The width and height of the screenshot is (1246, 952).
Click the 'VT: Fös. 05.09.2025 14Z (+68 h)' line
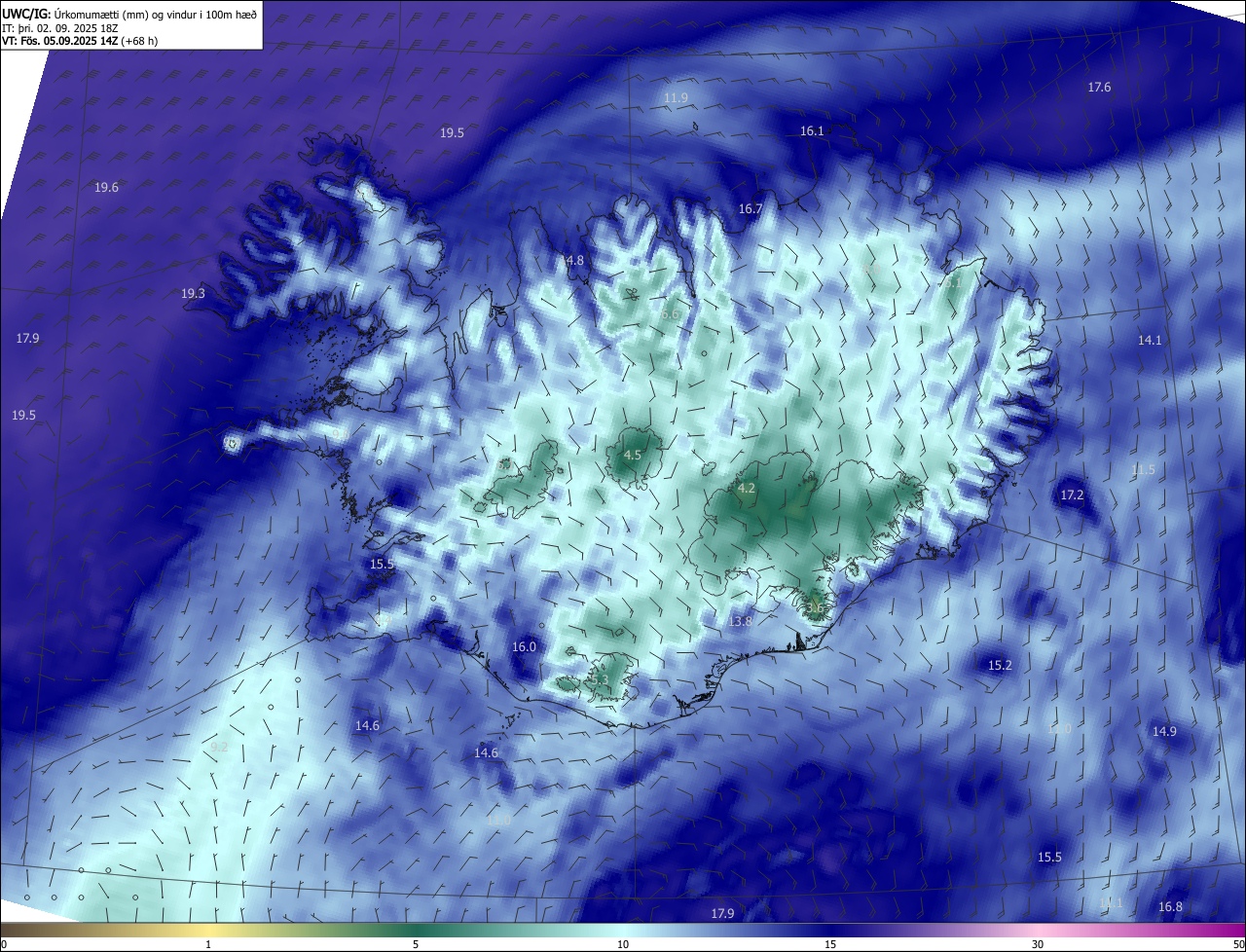pos(79,42)
